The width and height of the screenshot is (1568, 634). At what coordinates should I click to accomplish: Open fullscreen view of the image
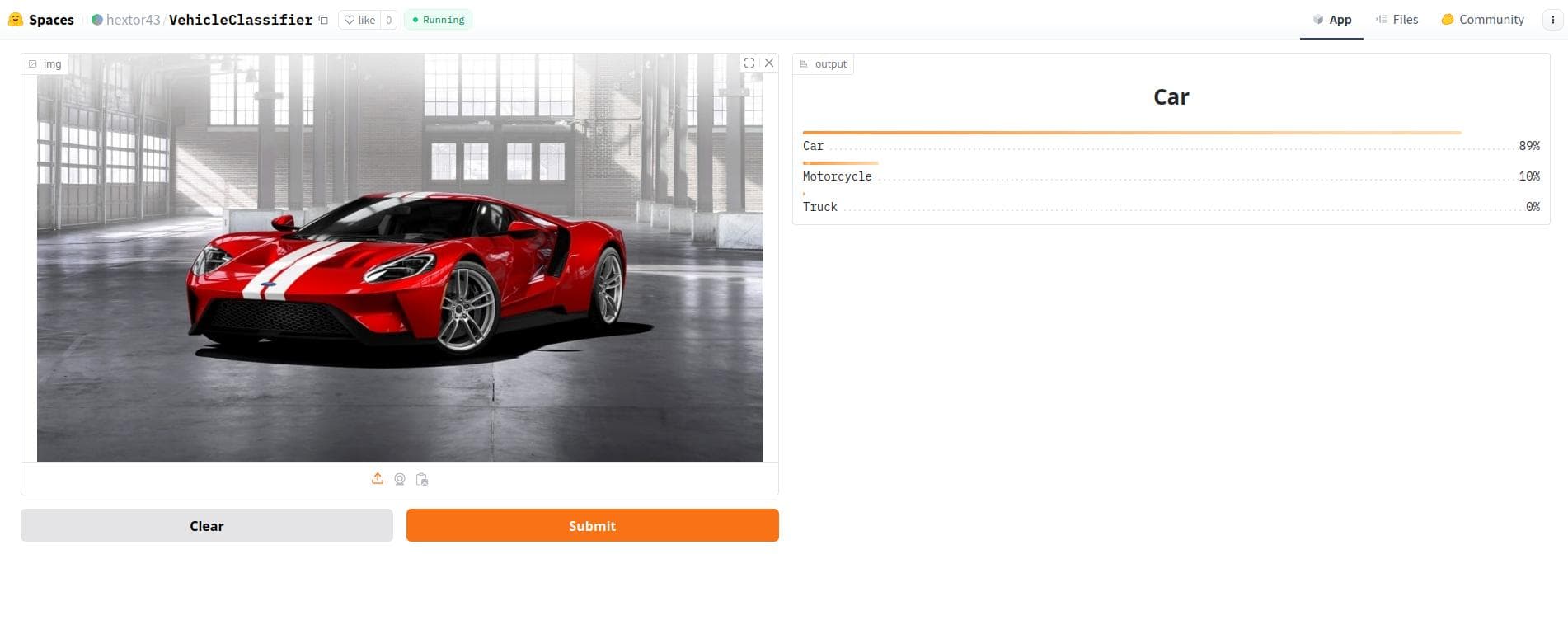coord(749,63)
